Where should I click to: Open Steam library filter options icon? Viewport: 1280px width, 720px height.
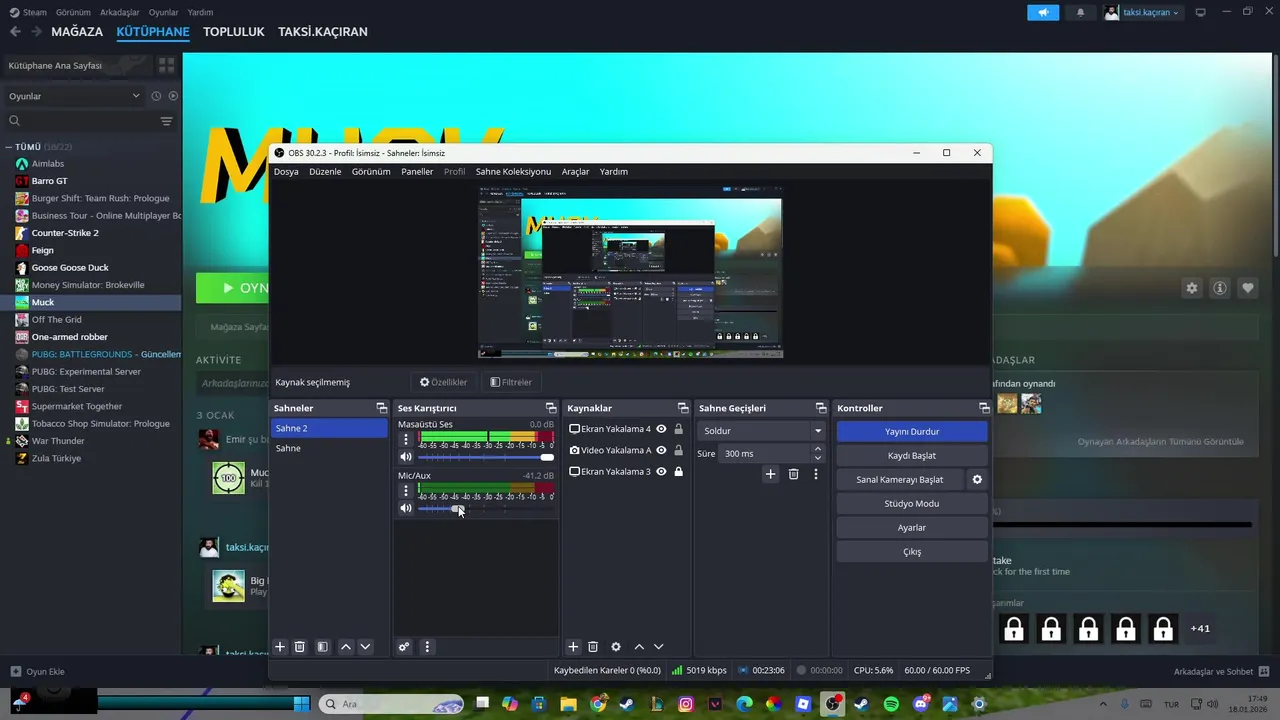tap(166, 121)
